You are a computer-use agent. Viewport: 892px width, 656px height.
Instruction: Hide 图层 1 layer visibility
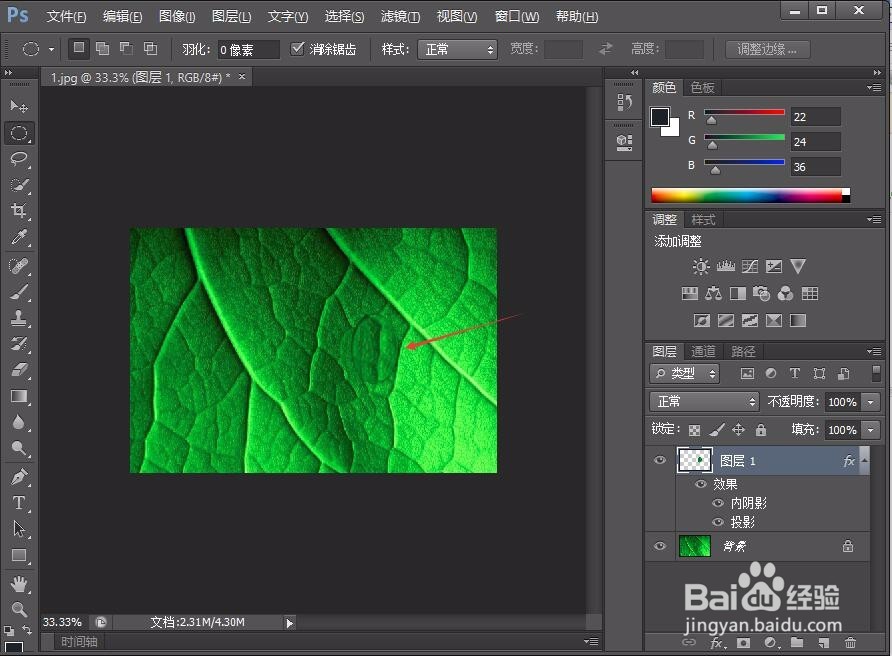660,460
